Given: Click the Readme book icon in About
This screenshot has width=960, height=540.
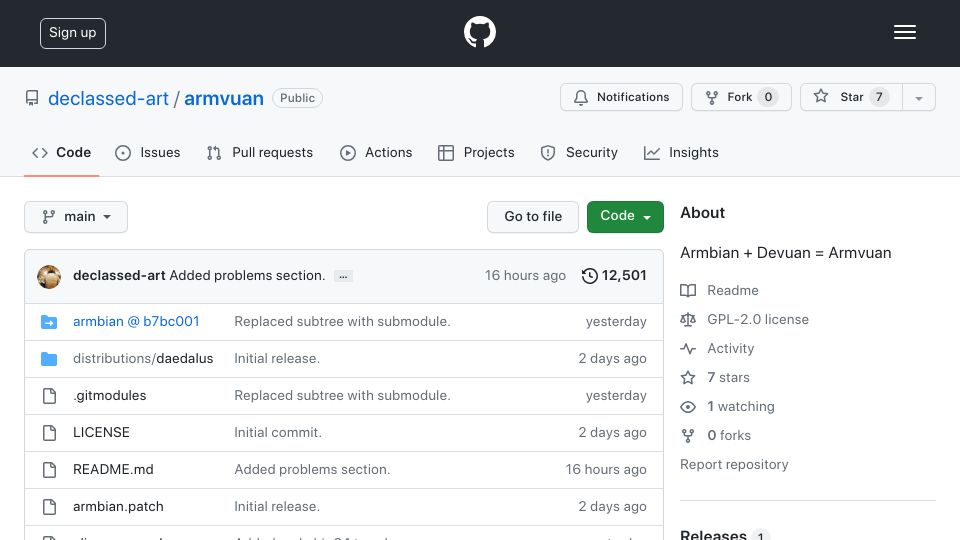Looking at the screenshot, I should tap(688, 290).
